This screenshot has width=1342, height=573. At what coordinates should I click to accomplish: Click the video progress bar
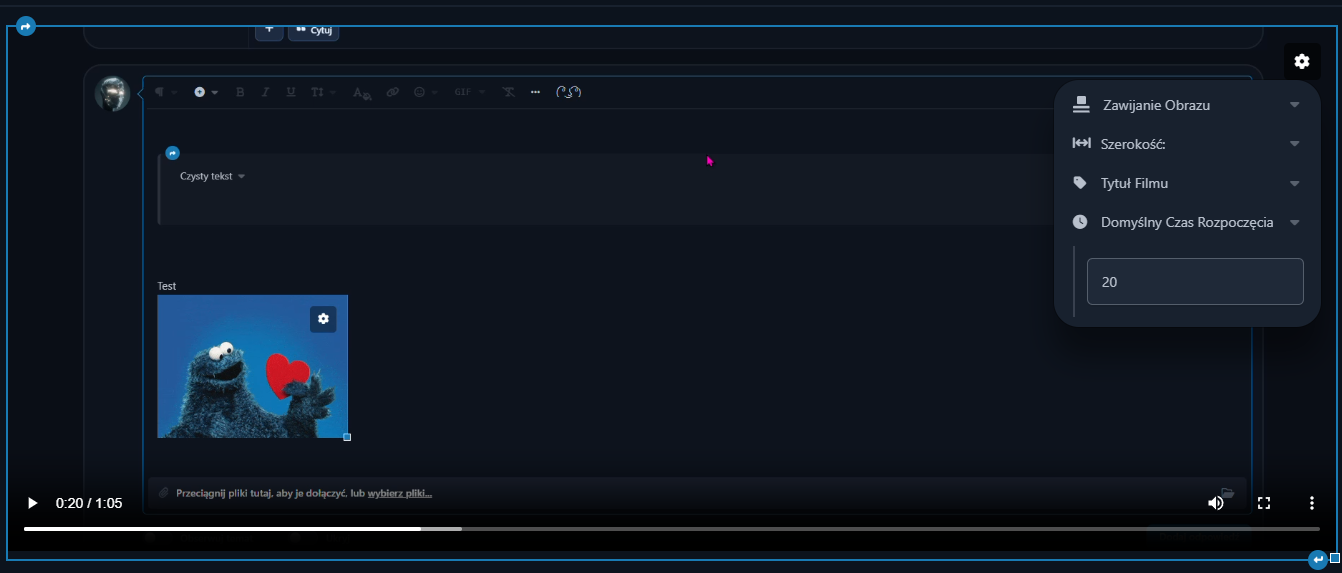670,528
